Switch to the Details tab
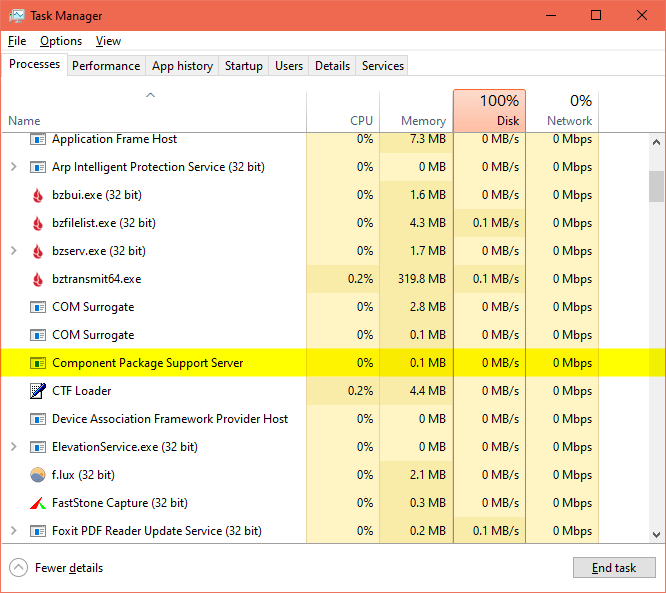The image size is (666, 593). point(333,66)
